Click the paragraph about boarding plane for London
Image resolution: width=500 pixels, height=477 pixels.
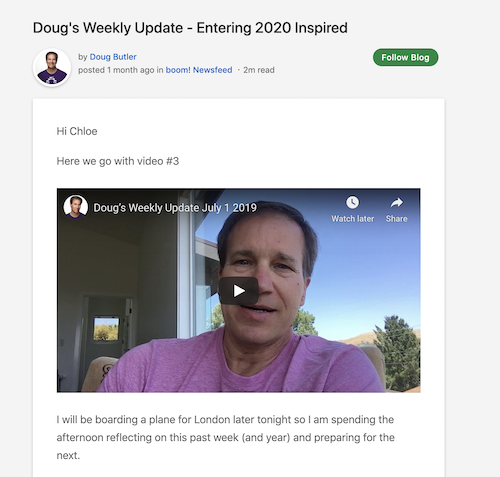click(225, 437)
